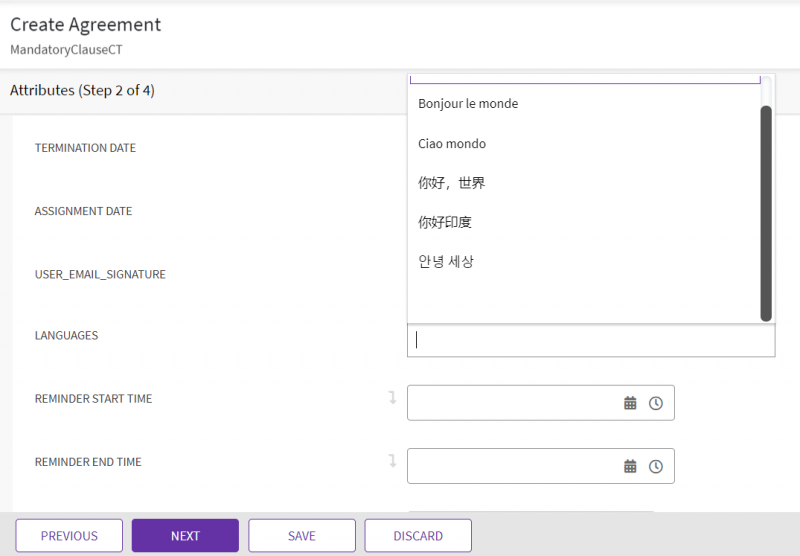The width and height of the screenshot is (800, 556).
Task: Choose "Ciao mondo" language option
Action: [452, 144]
